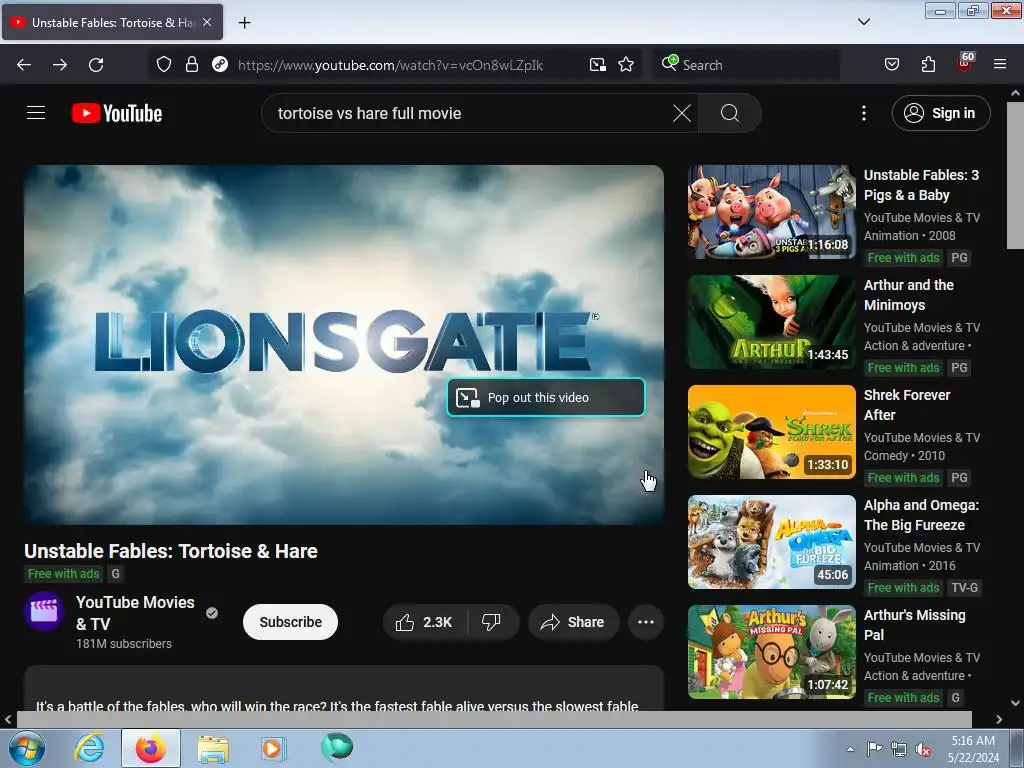Launch Internet Explorer from taskbar
Screen dimensions: 1024x768
click(89, 748)
